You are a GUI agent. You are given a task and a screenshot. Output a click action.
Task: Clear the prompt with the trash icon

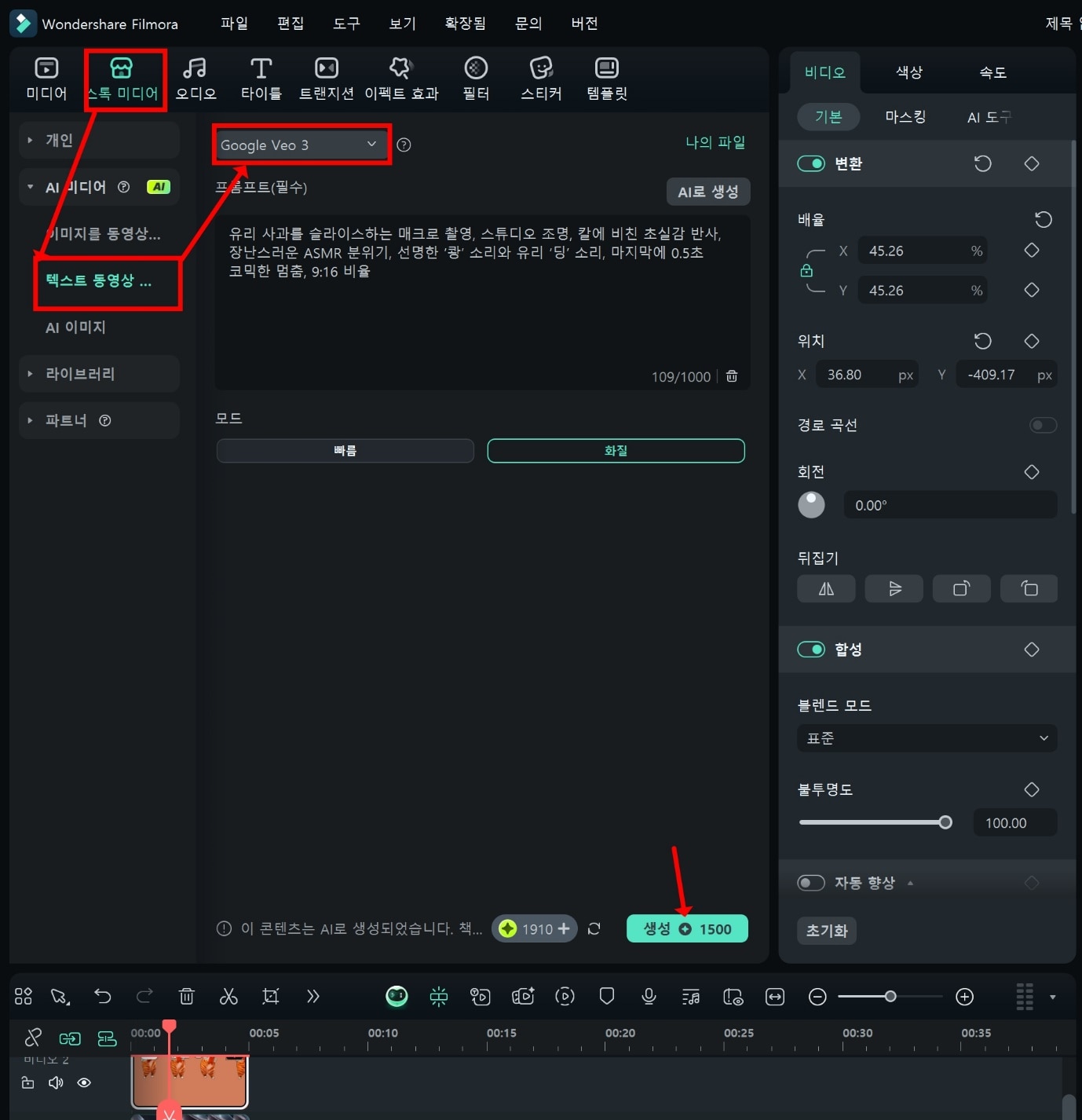tap(732, 376)
